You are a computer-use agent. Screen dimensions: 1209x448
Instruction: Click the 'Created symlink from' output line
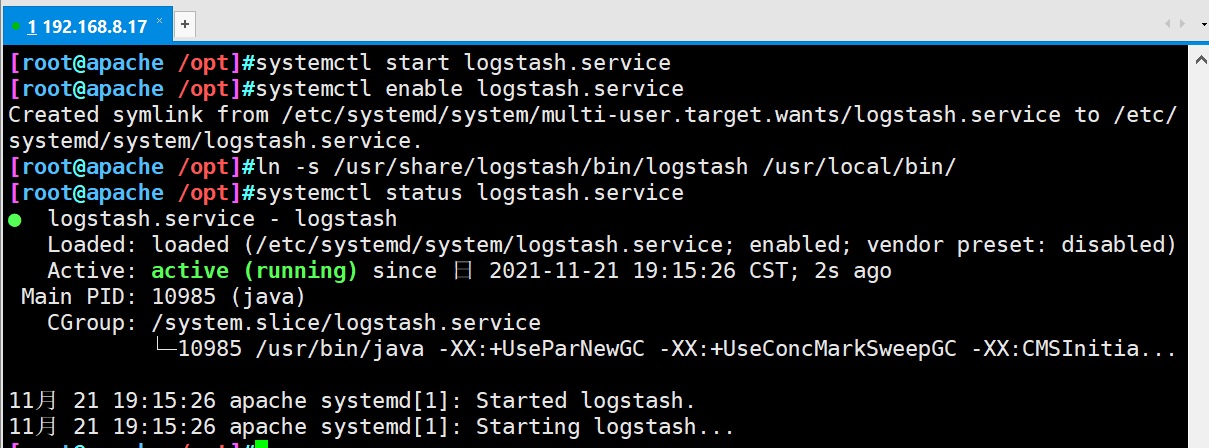tap(593, 114)
